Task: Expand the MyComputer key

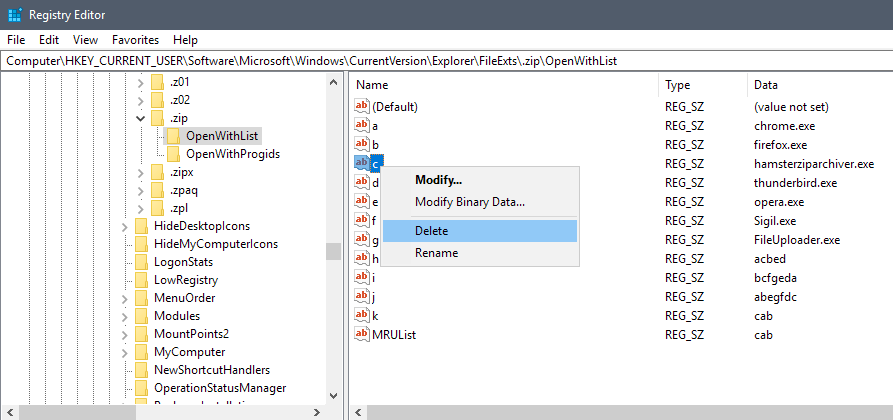Action: [125, 352]
